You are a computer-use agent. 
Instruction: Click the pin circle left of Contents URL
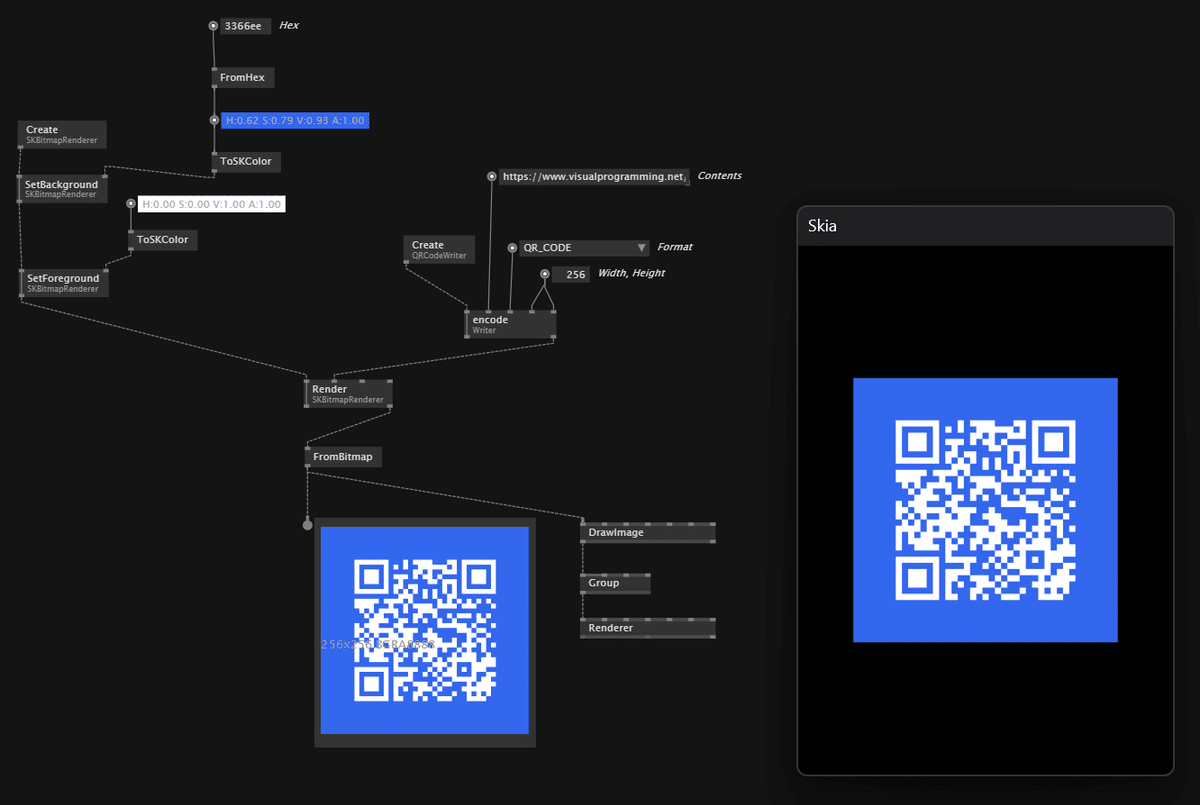pos(491,176)
